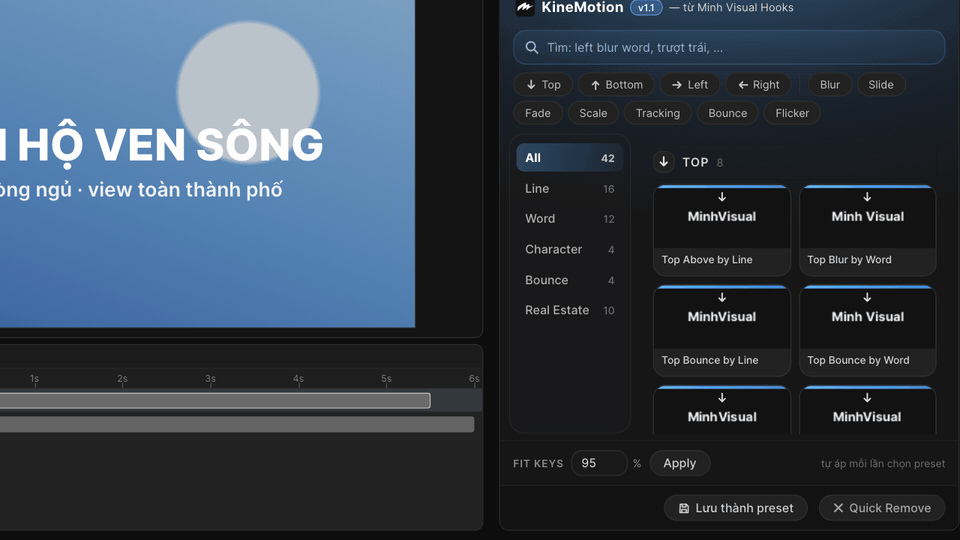Click the 2s mark on timeline ruler
960x540 pixels.
click(x=122, y=379)
